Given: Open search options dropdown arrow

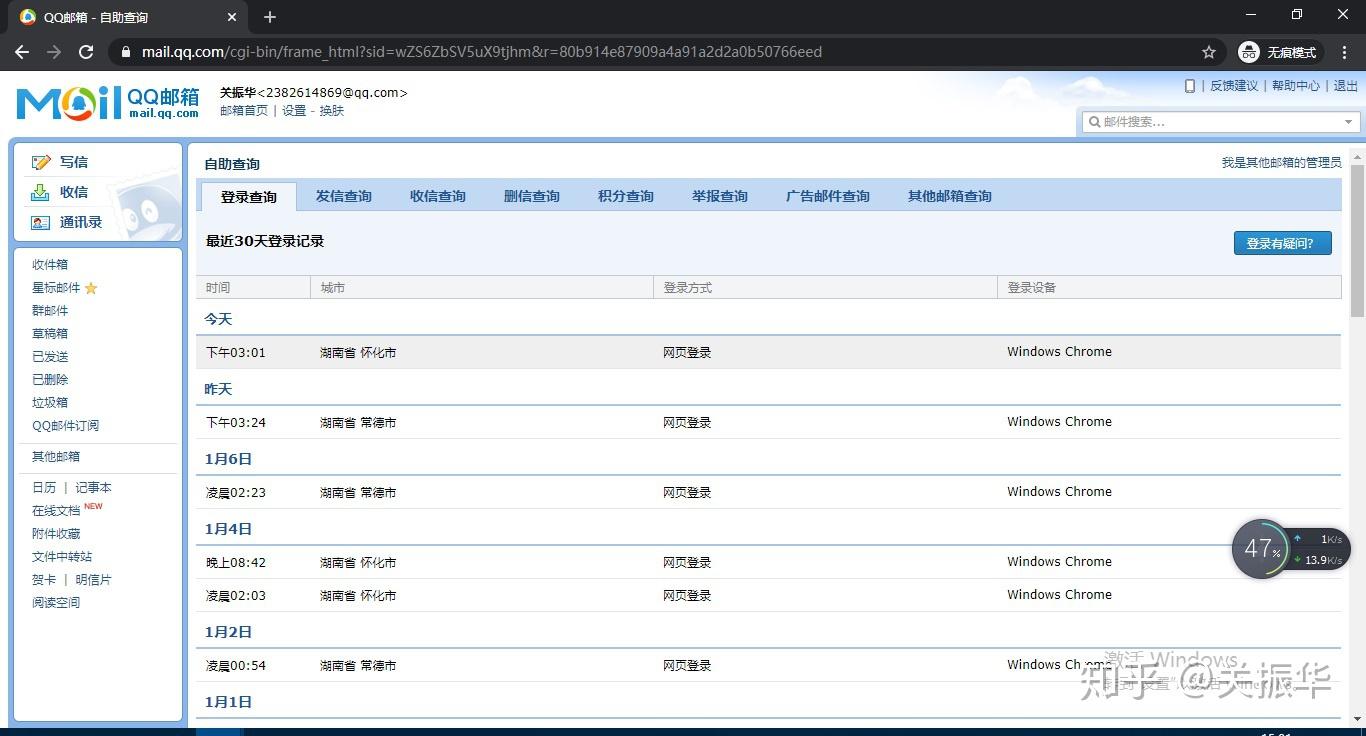Looking at the screenshot, I should 1348,122.
